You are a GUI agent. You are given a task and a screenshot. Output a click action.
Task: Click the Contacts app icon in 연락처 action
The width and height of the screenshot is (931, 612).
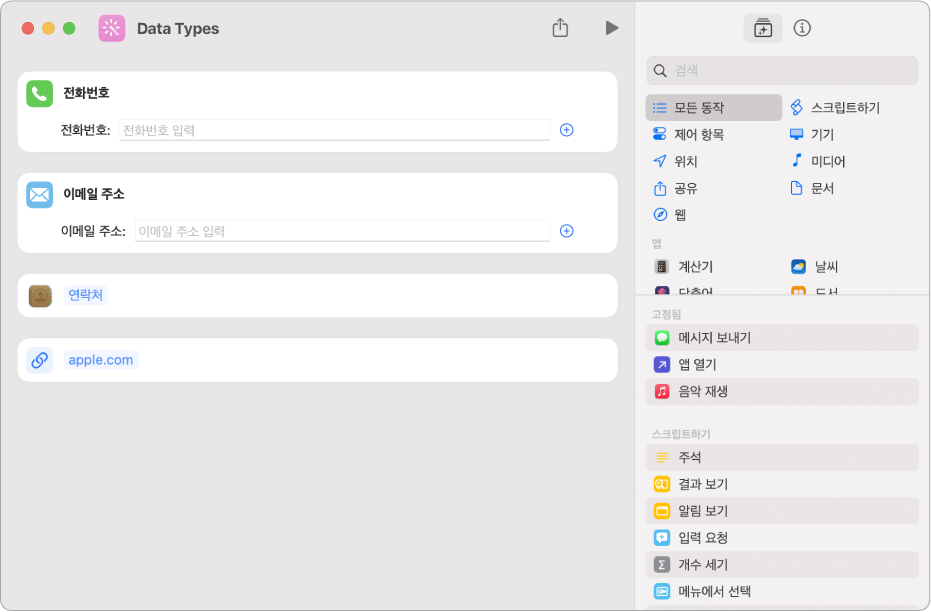click(x=40, y=296)
